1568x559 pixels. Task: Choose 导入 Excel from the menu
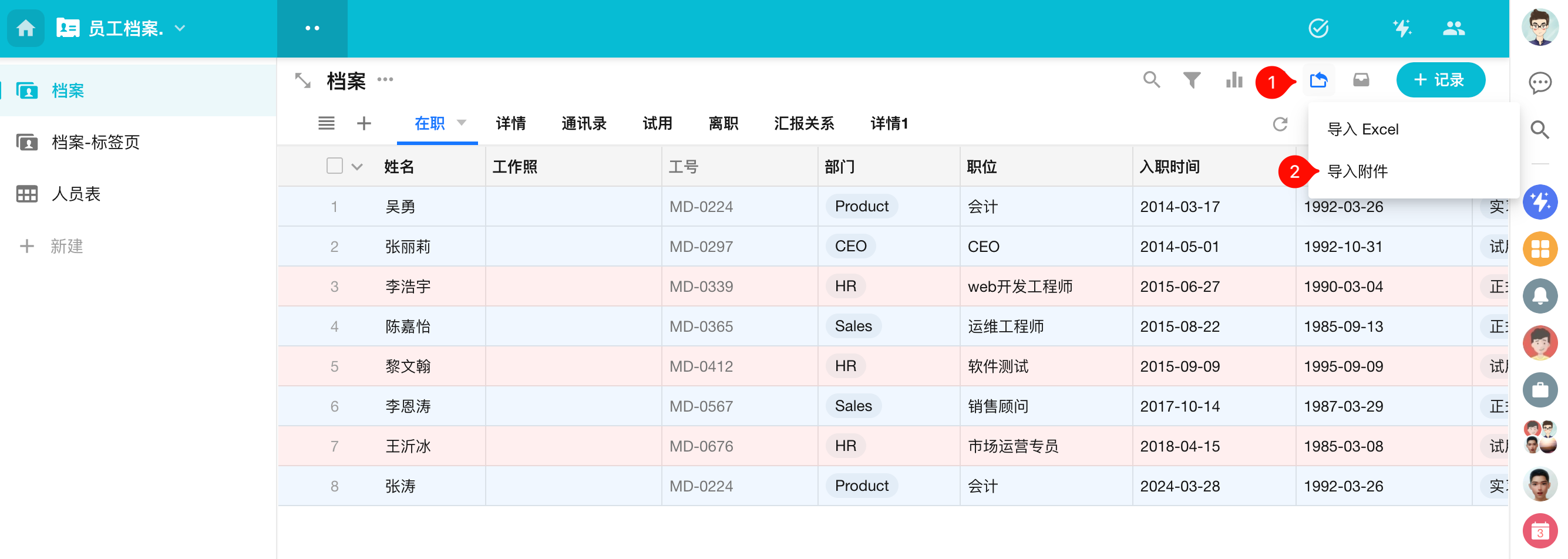[x=1362, y=129]
